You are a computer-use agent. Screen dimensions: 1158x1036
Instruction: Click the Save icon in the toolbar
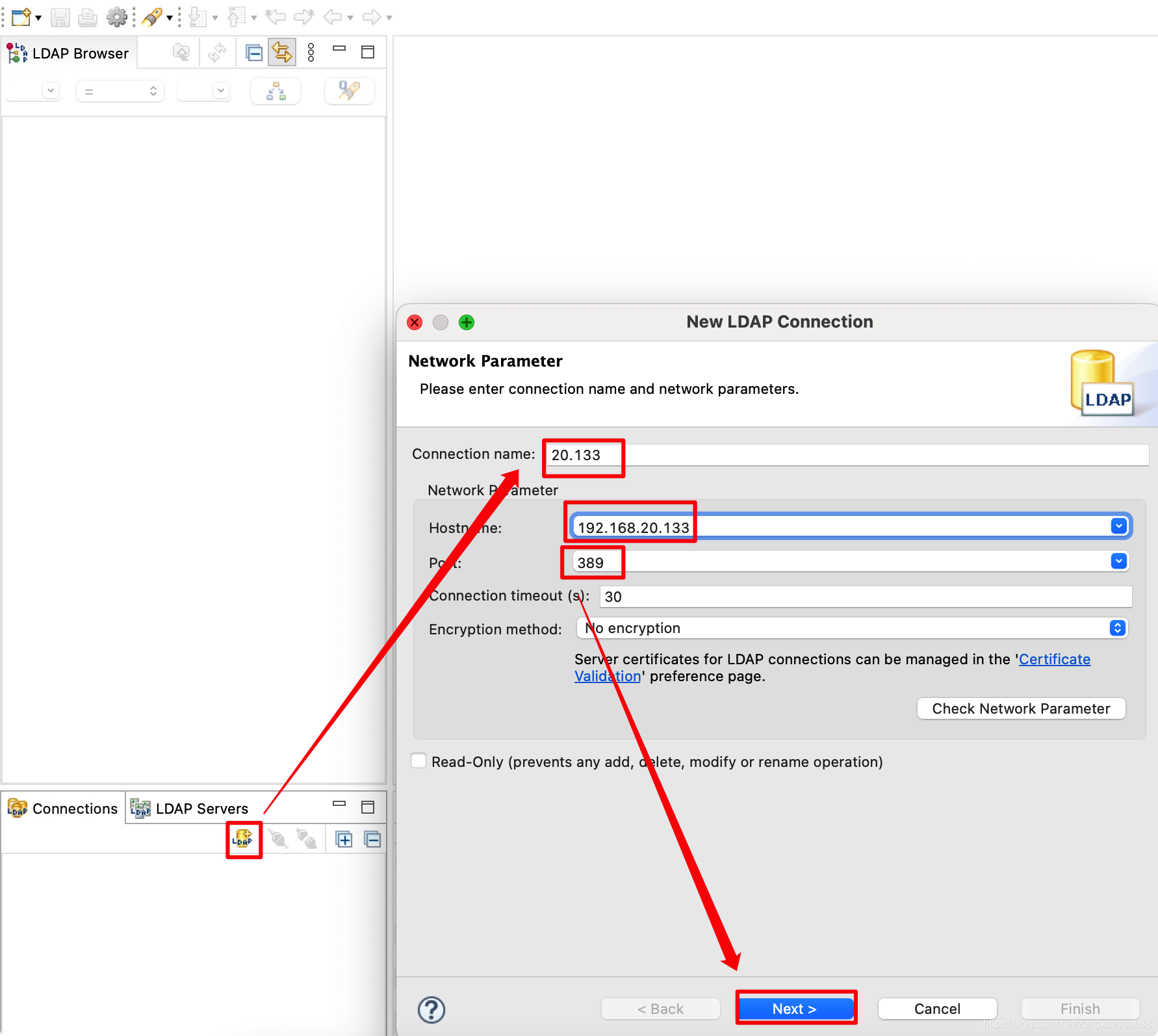(59, 18)
